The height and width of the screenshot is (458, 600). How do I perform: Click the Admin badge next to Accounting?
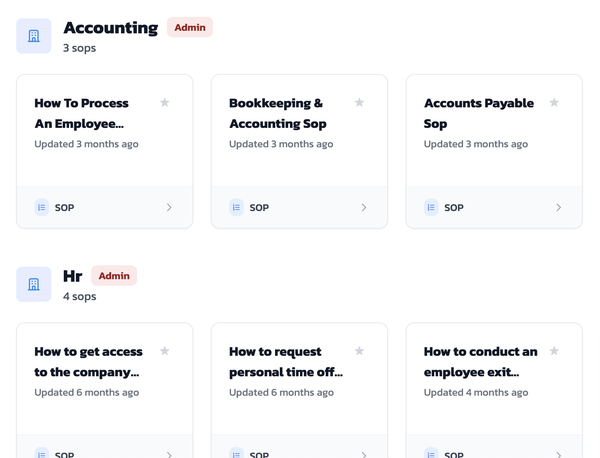point(190,28)
